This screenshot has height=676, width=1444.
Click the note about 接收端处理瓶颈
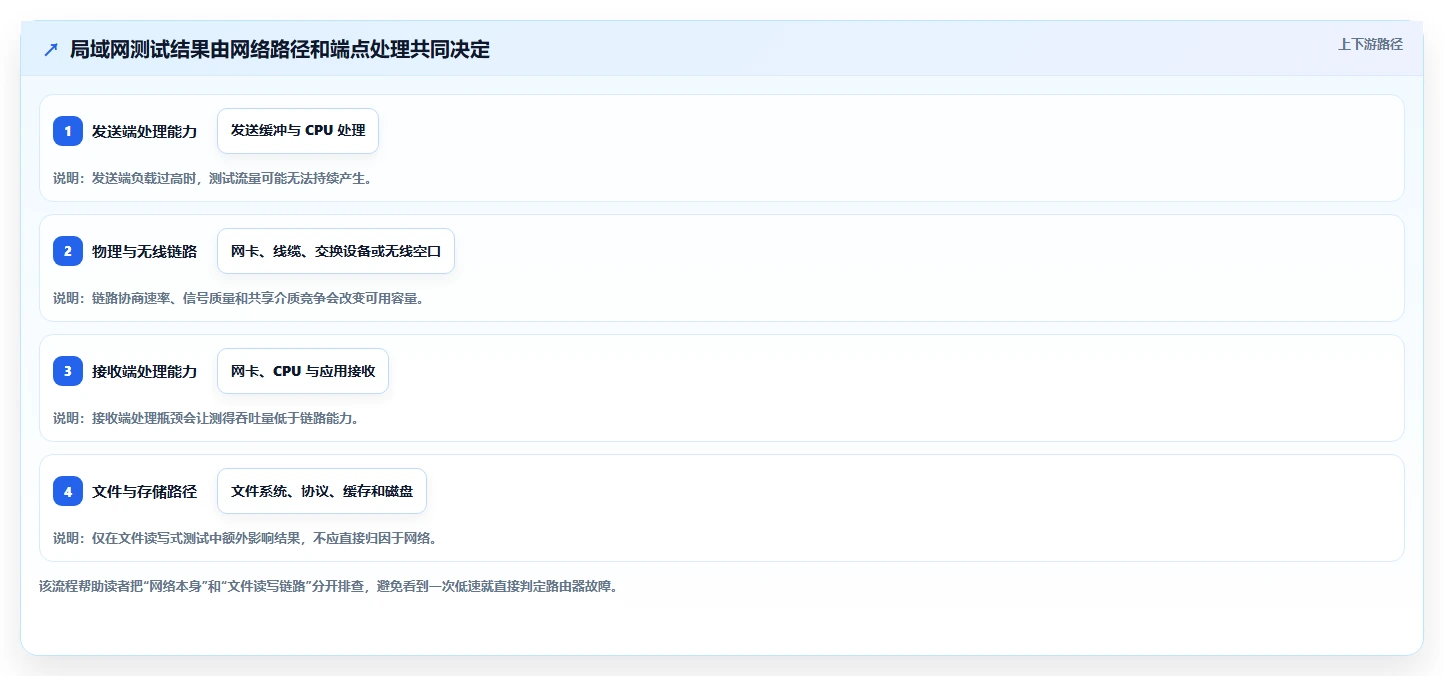coord(206,418)
